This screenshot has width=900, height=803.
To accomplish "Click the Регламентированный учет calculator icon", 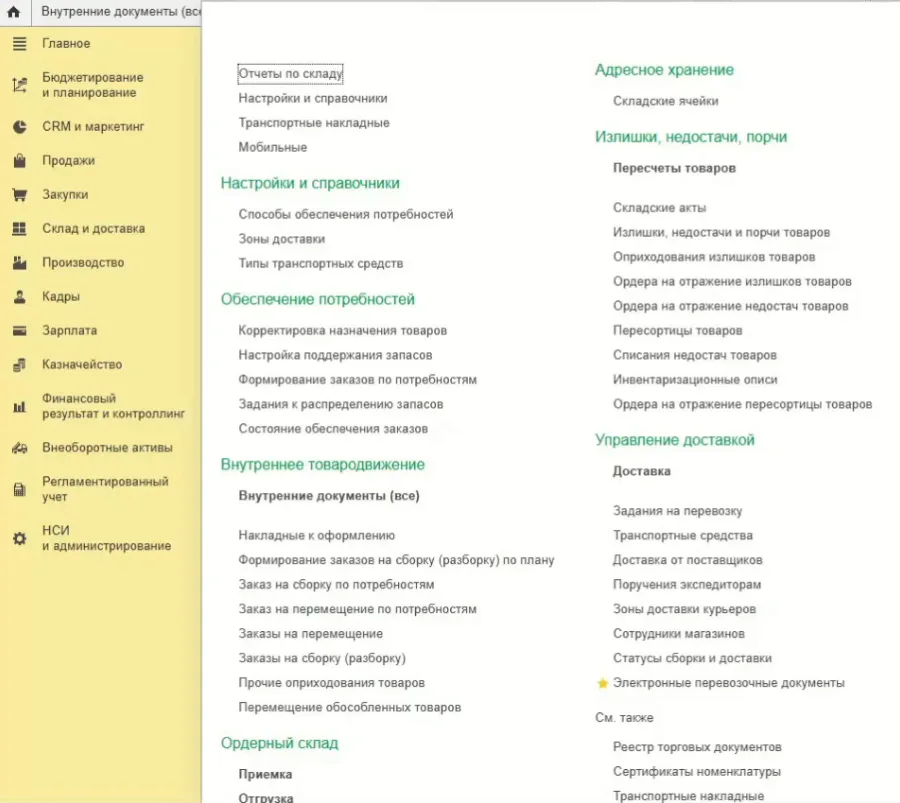I will tap(20, 490).
